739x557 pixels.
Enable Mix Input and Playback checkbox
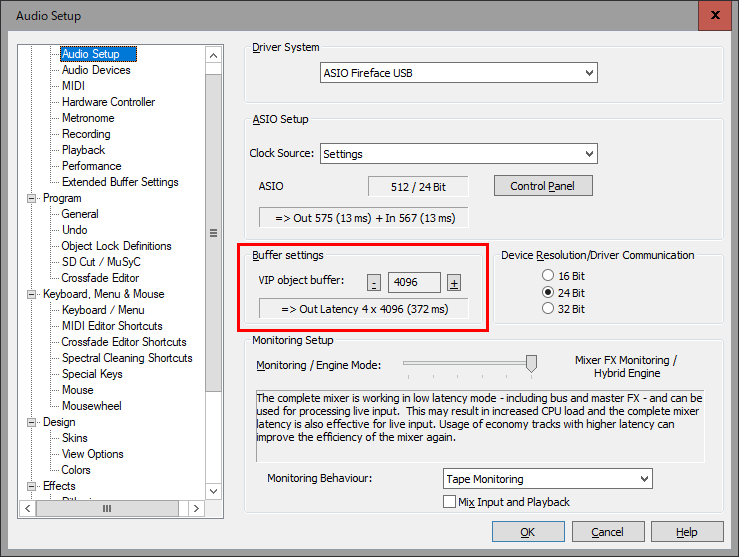pyautogui.click(x=449, y=502)
